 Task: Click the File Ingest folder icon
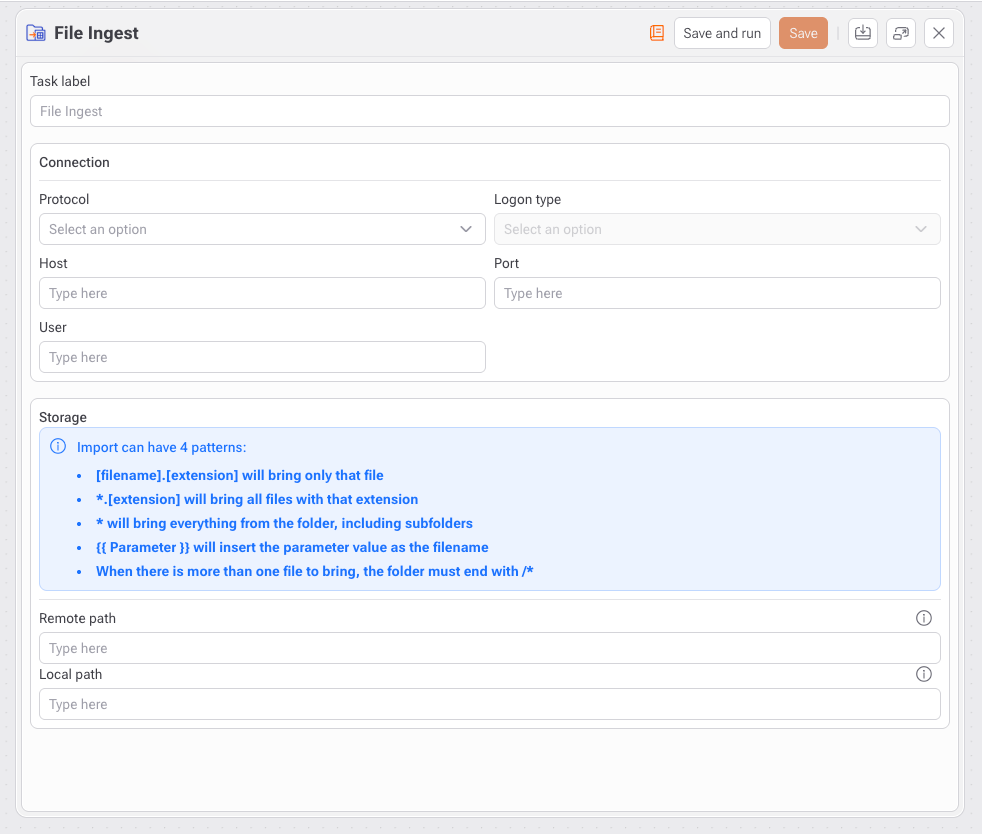pos(36,33)
